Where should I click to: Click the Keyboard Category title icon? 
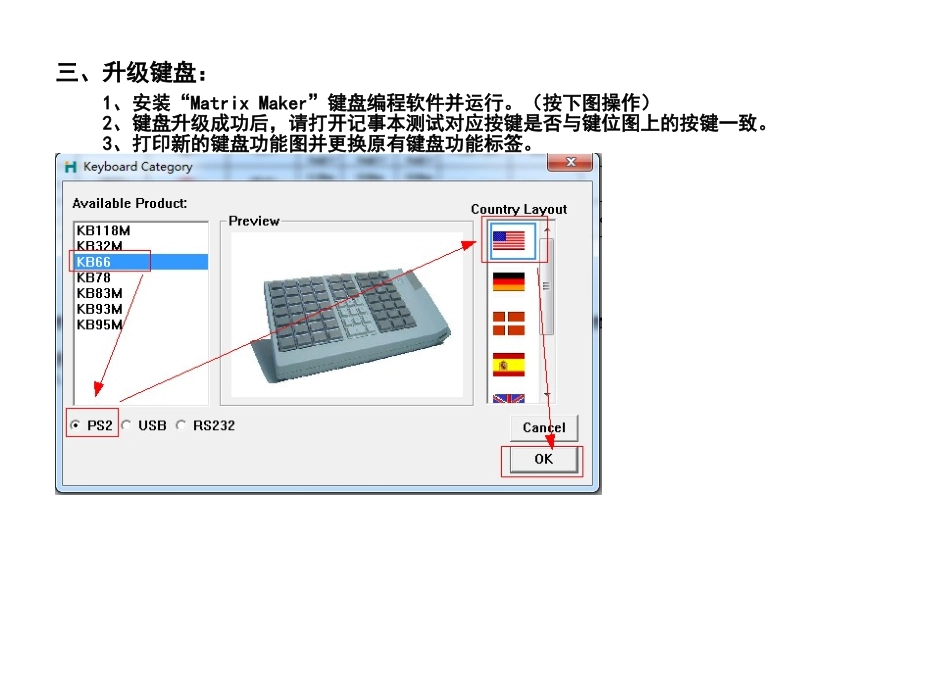coord(70,167)
